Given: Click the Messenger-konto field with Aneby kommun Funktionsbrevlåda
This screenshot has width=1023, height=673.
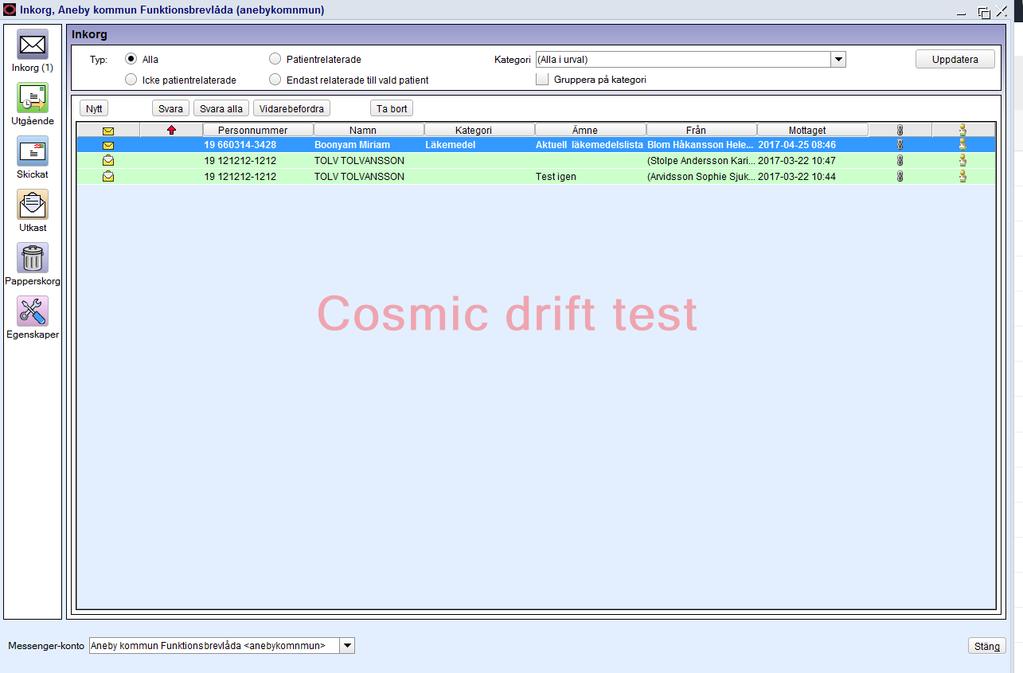Looking at the screenshot, I should pos(215,646).
